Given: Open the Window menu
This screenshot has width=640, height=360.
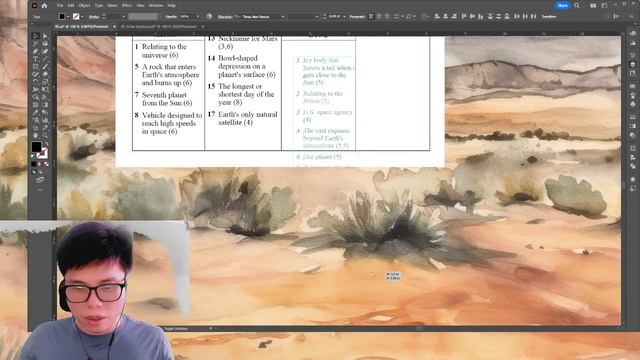Looking at the screenshot, I should (x=156, y=6).
